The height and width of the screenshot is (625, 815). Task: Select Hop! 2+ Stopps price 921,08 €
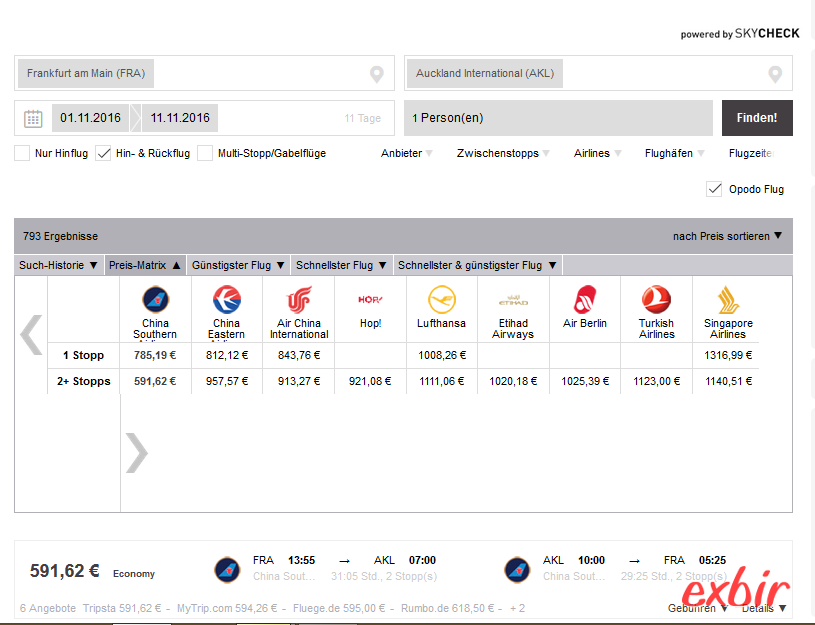click(x=370, y=381)
